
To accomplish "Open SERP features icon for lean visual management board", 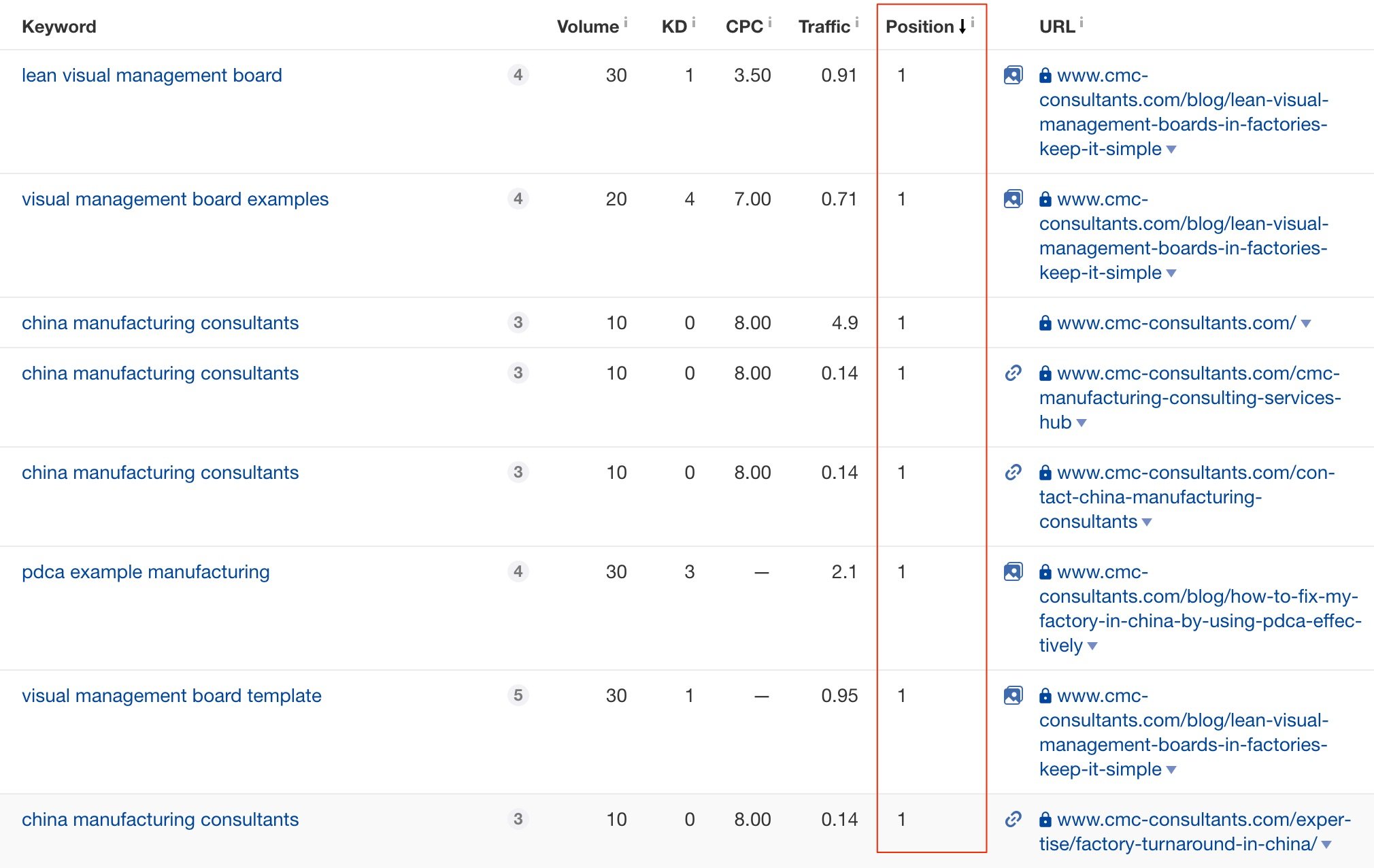I will tap(1013, 75).
